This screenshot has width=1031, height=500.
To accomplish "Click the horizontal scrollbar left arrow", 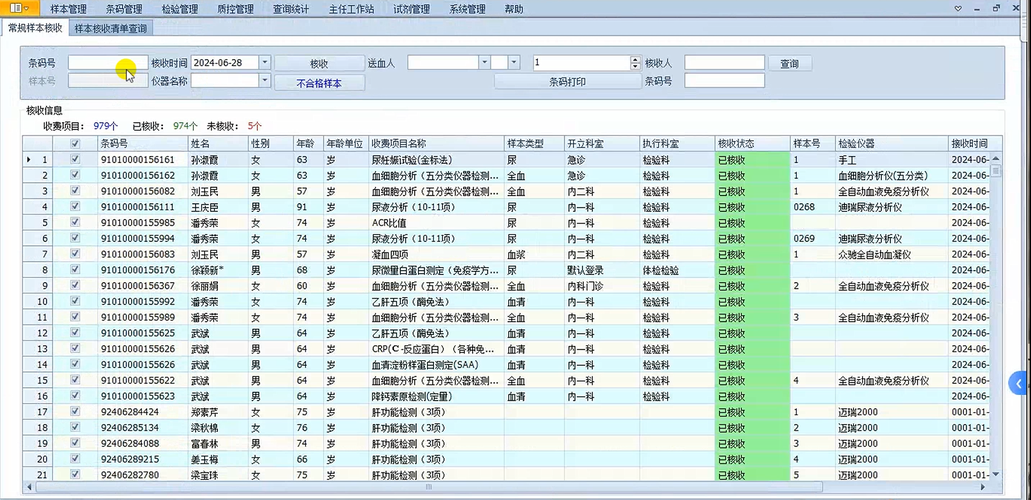I will point(28,488).
